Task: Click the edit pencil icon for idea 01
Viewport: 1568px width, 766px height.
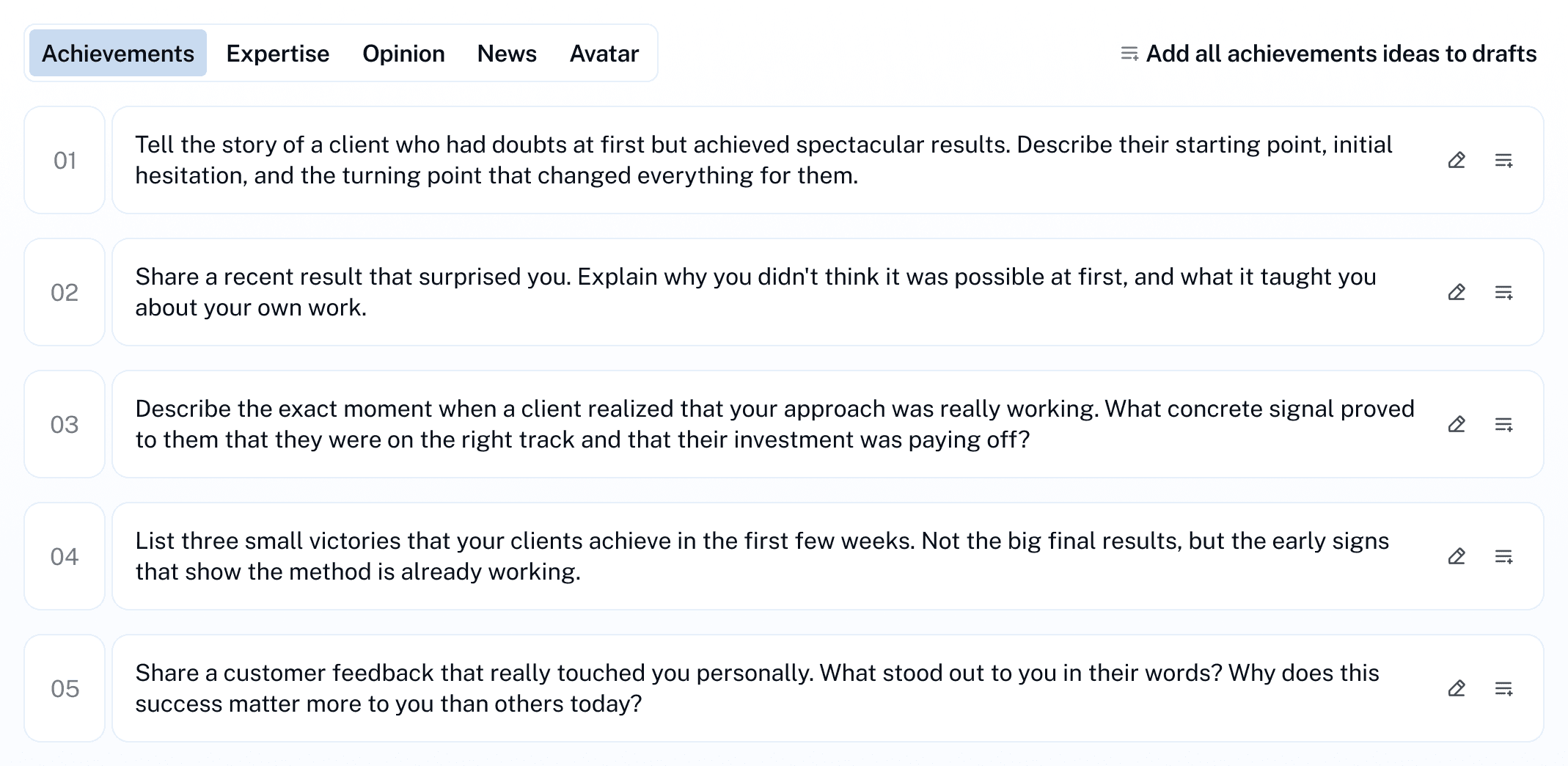Action: click(1457, 160)
